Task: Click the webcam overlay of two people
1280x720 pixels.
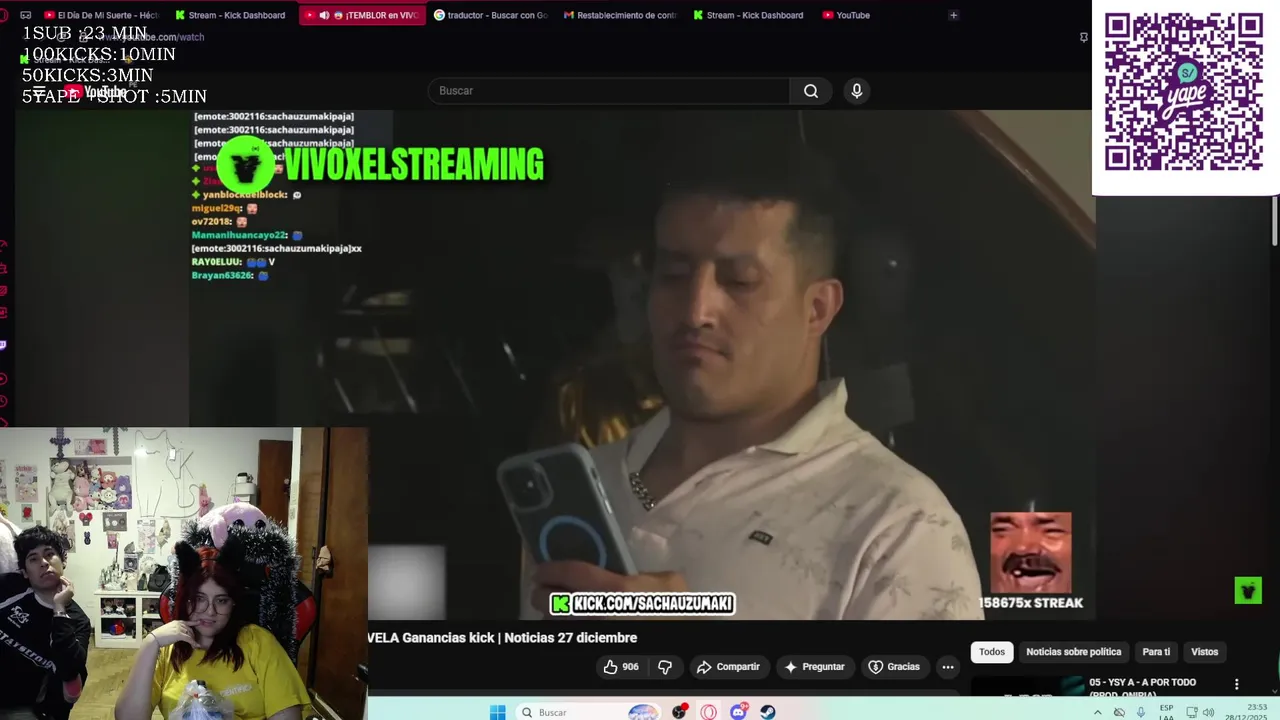Action: pyautogui.click(x=184, y=574)
